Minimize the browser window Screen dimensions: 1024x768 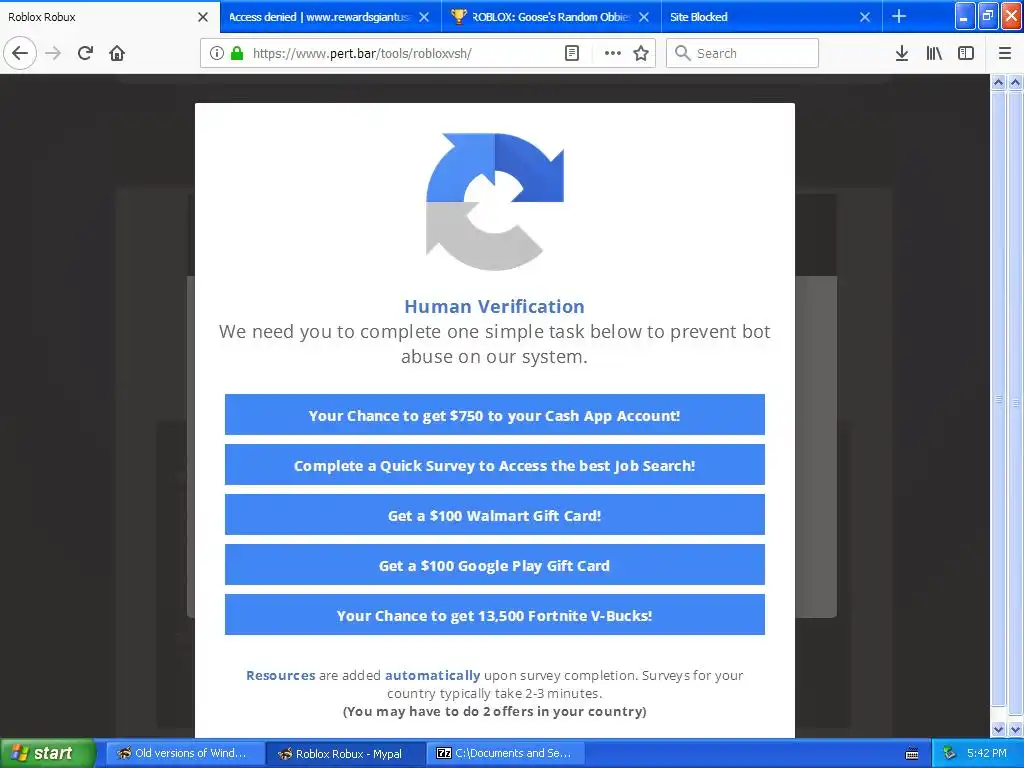(965, 16)
